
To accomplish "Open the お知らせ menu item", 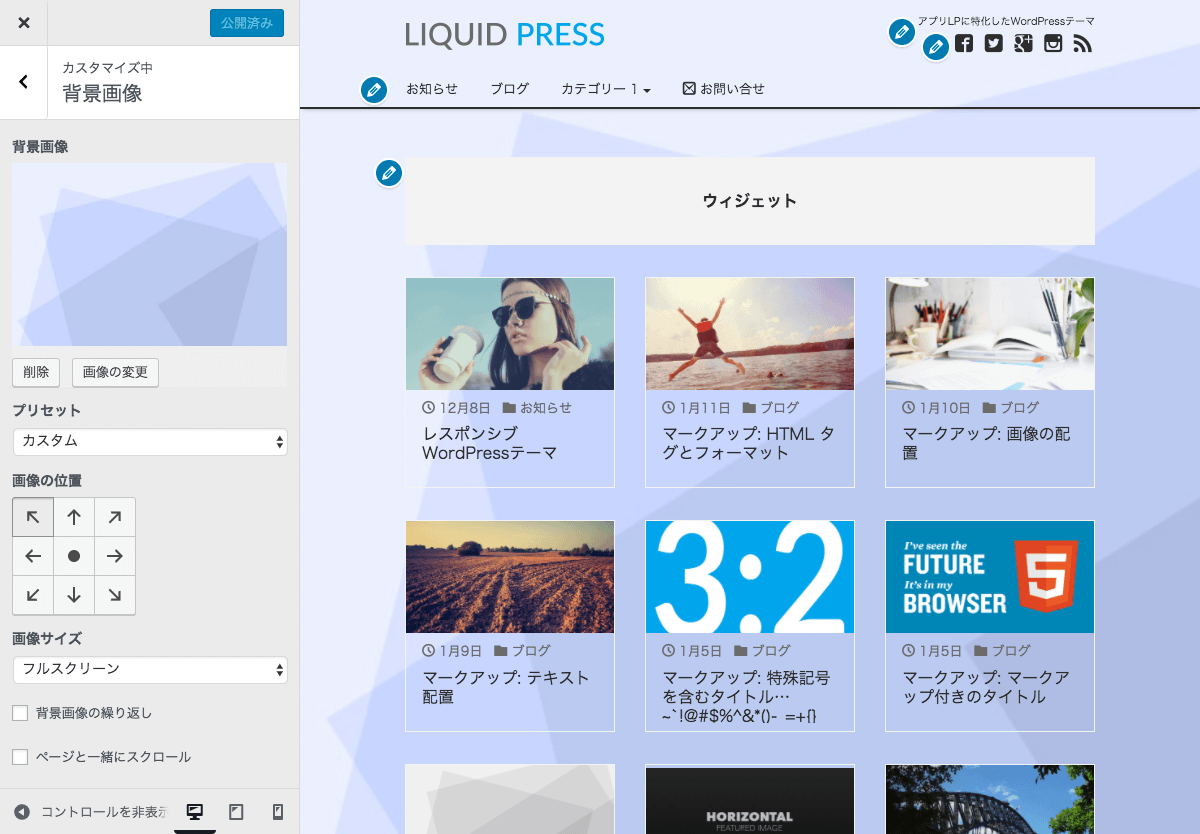I will (432, 89).
